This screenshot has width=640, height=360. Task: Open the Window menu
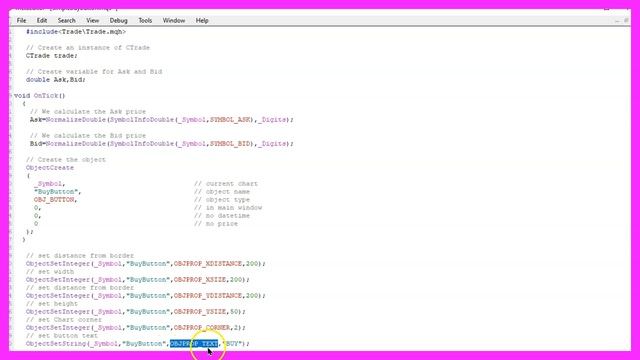pos(174,20)
